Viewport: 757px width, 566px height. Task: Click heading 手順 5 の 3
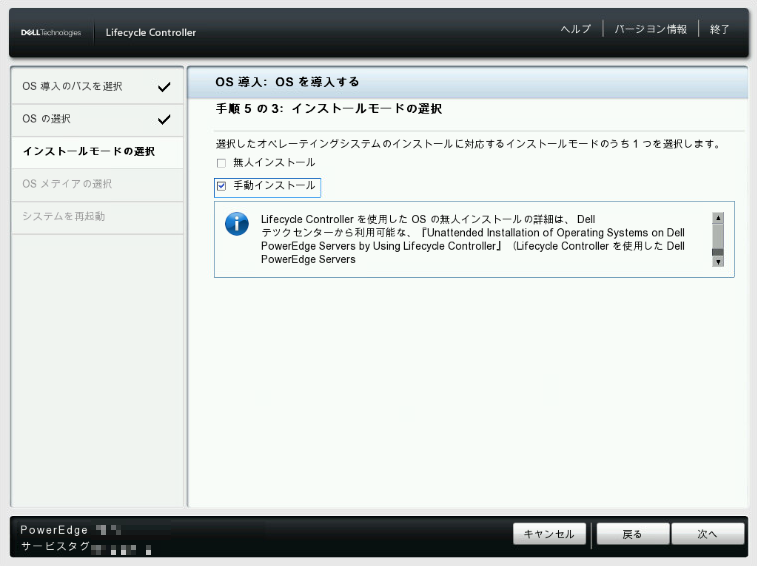328,109
